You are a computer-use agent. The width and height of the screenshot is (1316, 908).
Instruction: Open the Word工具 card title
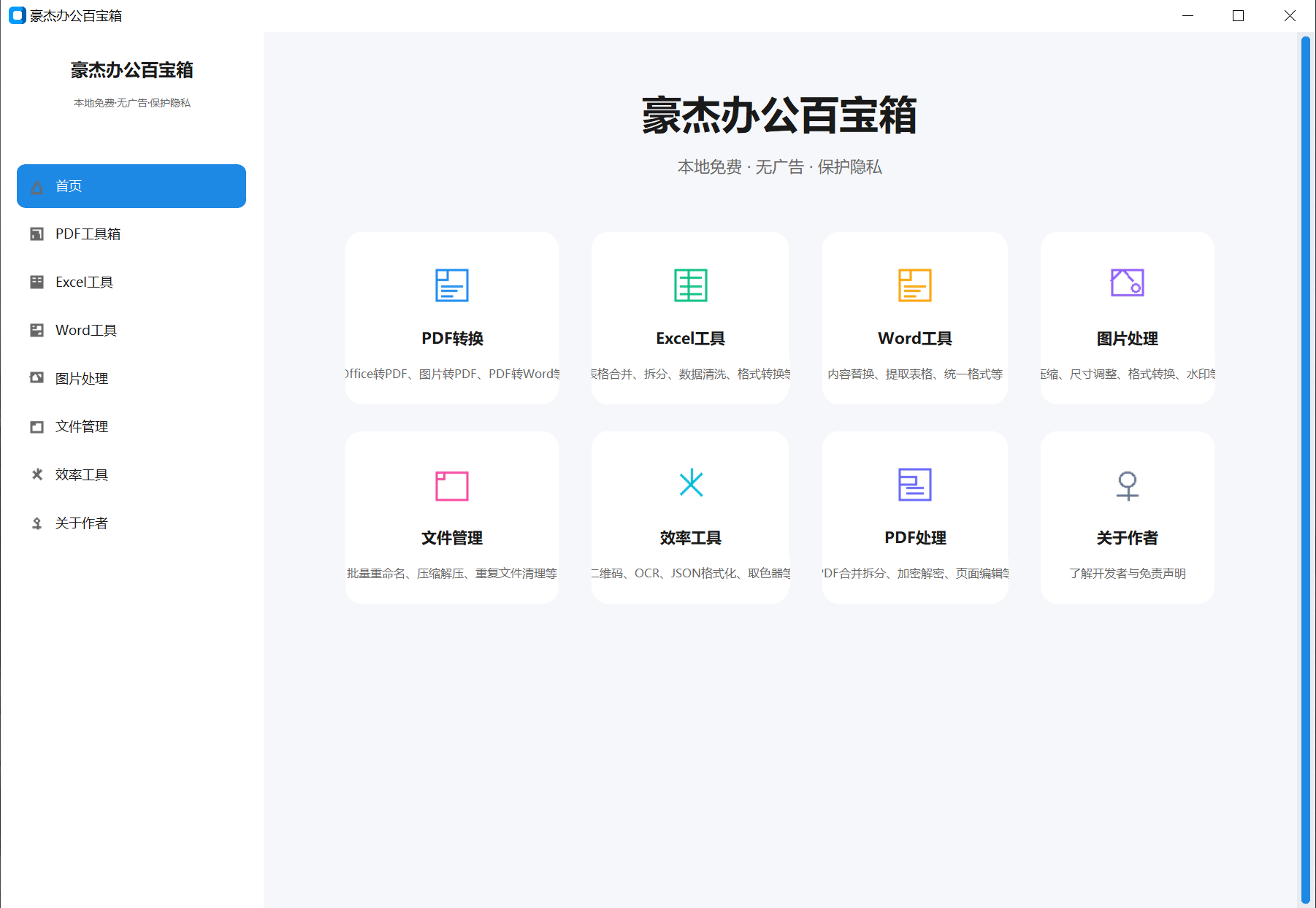point(915,339)
